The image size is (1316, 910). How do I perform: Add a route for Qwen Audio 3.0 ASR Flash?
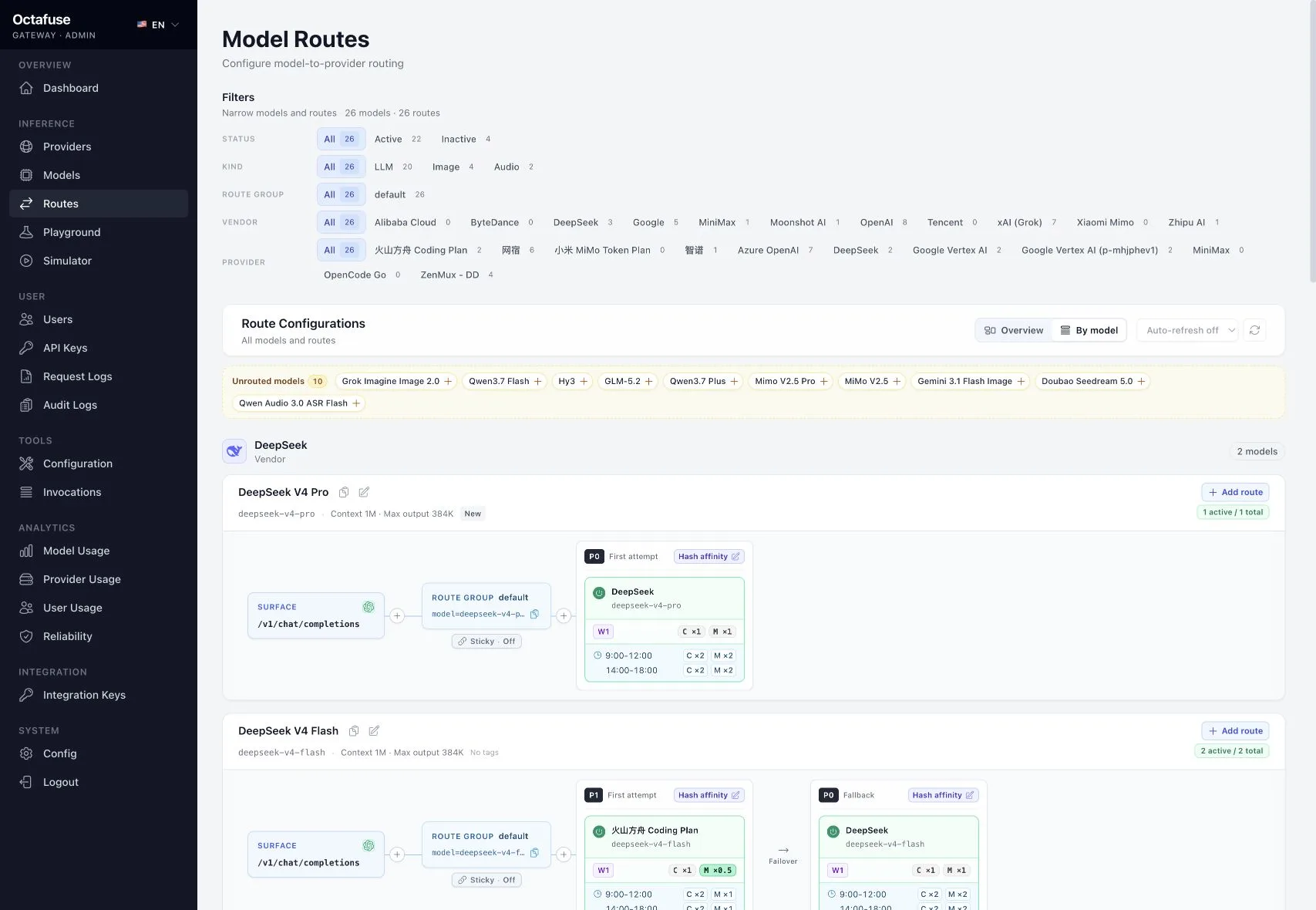356,403
